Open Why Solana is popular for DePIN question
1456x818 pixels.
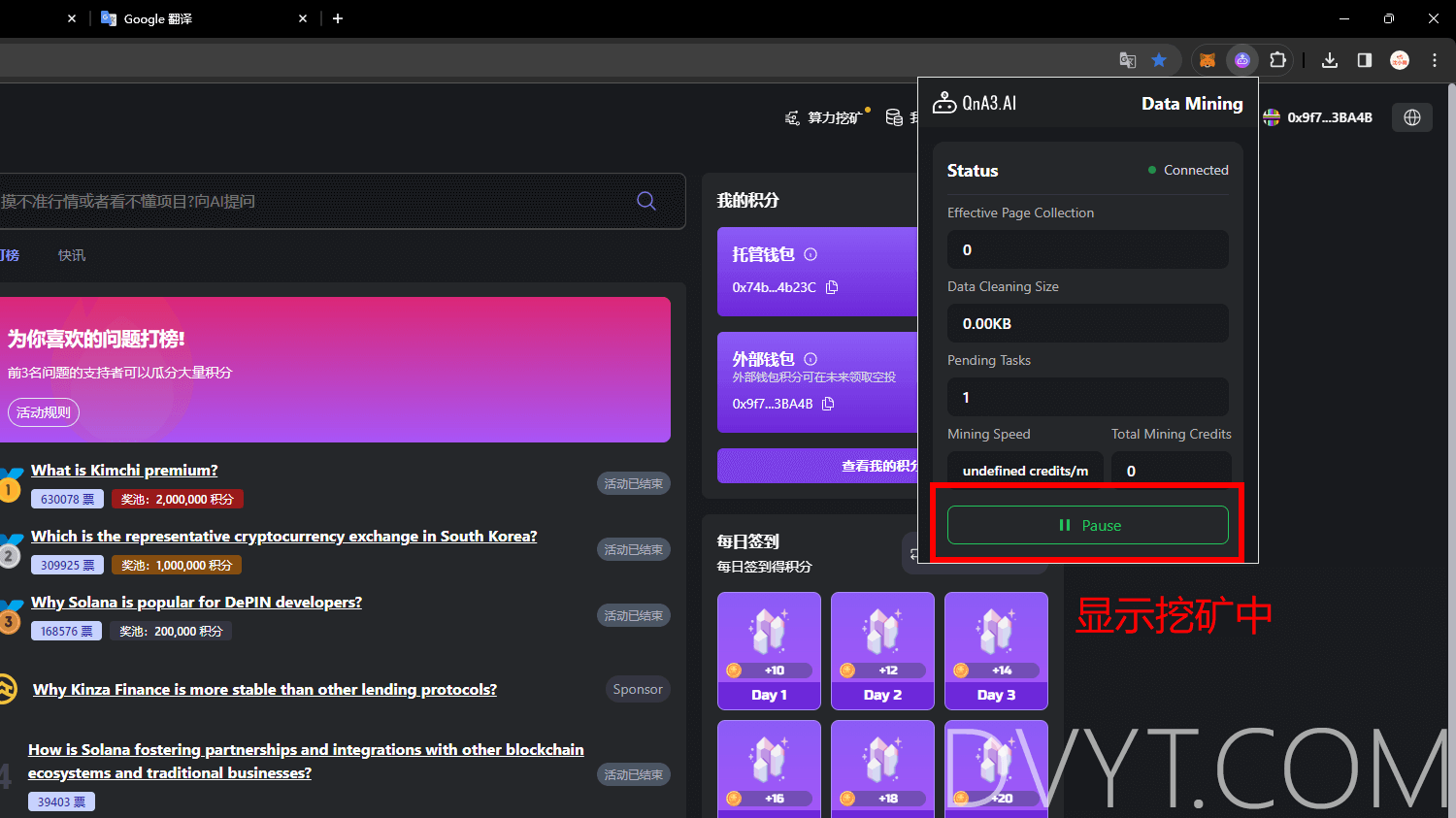pos(196,602)
